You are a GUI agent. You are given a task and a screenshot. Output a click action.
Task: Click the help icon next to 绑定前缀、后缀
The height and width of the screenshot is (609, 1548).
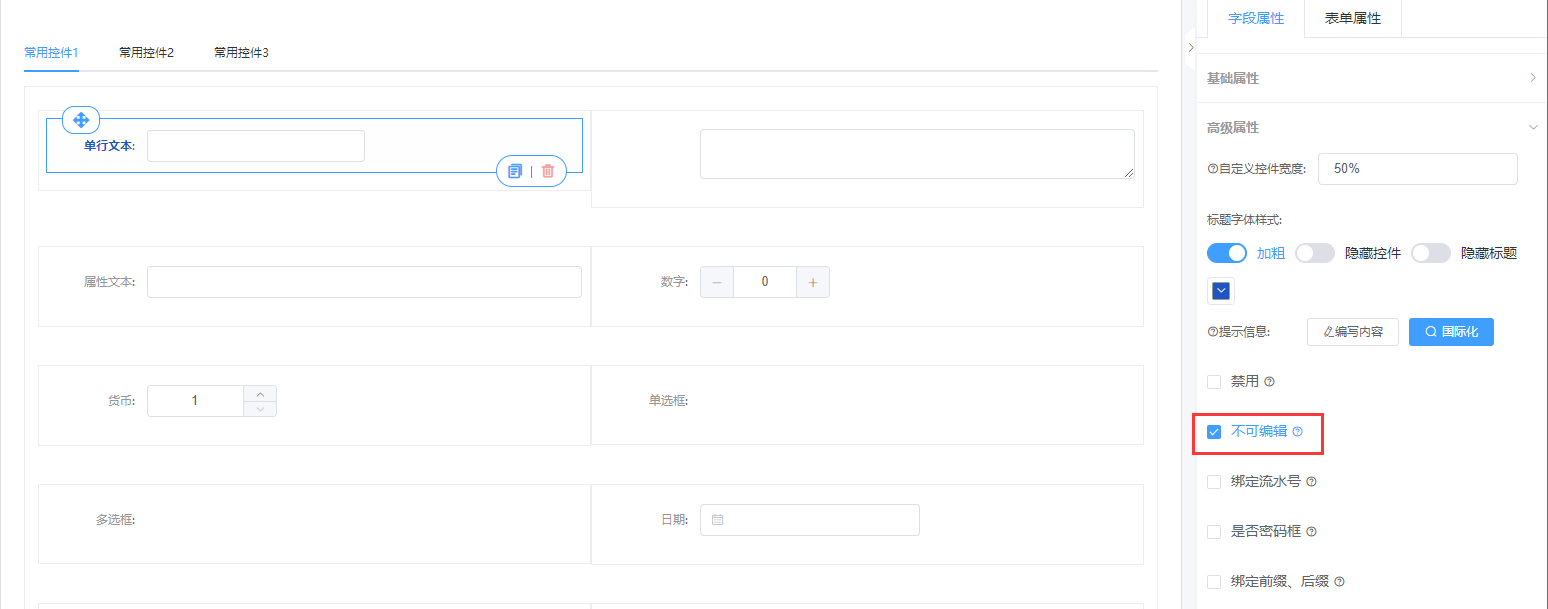(x=1340, y=582)
